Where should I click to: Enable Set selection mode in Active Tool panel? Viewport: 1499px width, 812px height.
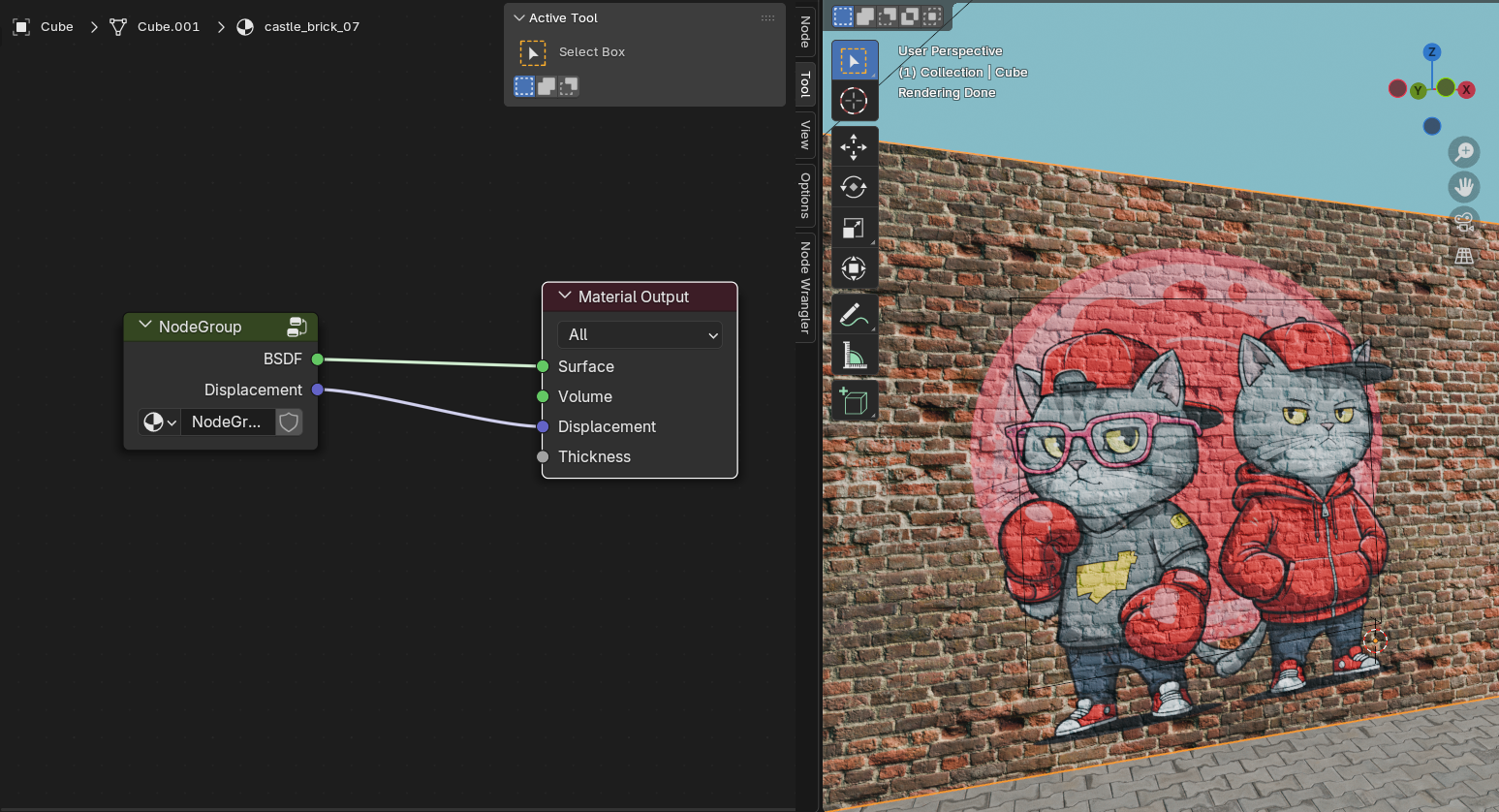524,86
